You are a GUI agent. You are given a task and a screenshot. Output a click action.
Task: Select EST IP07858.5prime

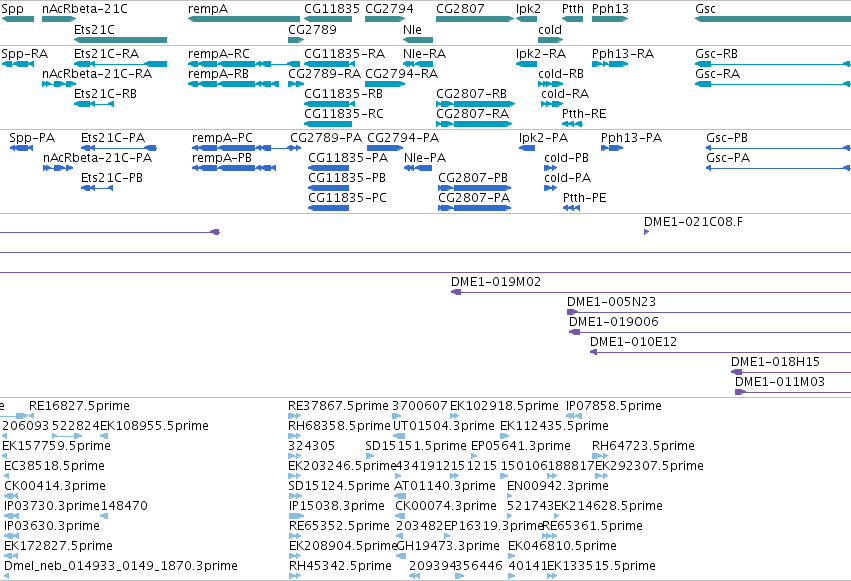click(x=574, y=416)
